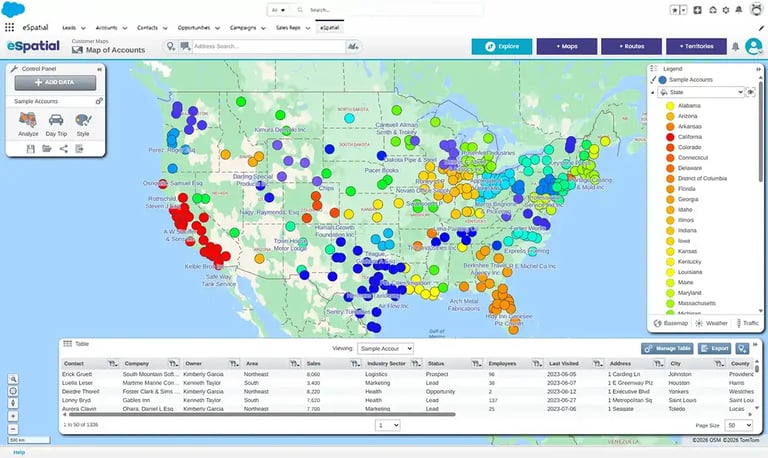Click the ADD DATA button
The width and height of the screenshot is (768, 458).
click(x=55, y=82)
